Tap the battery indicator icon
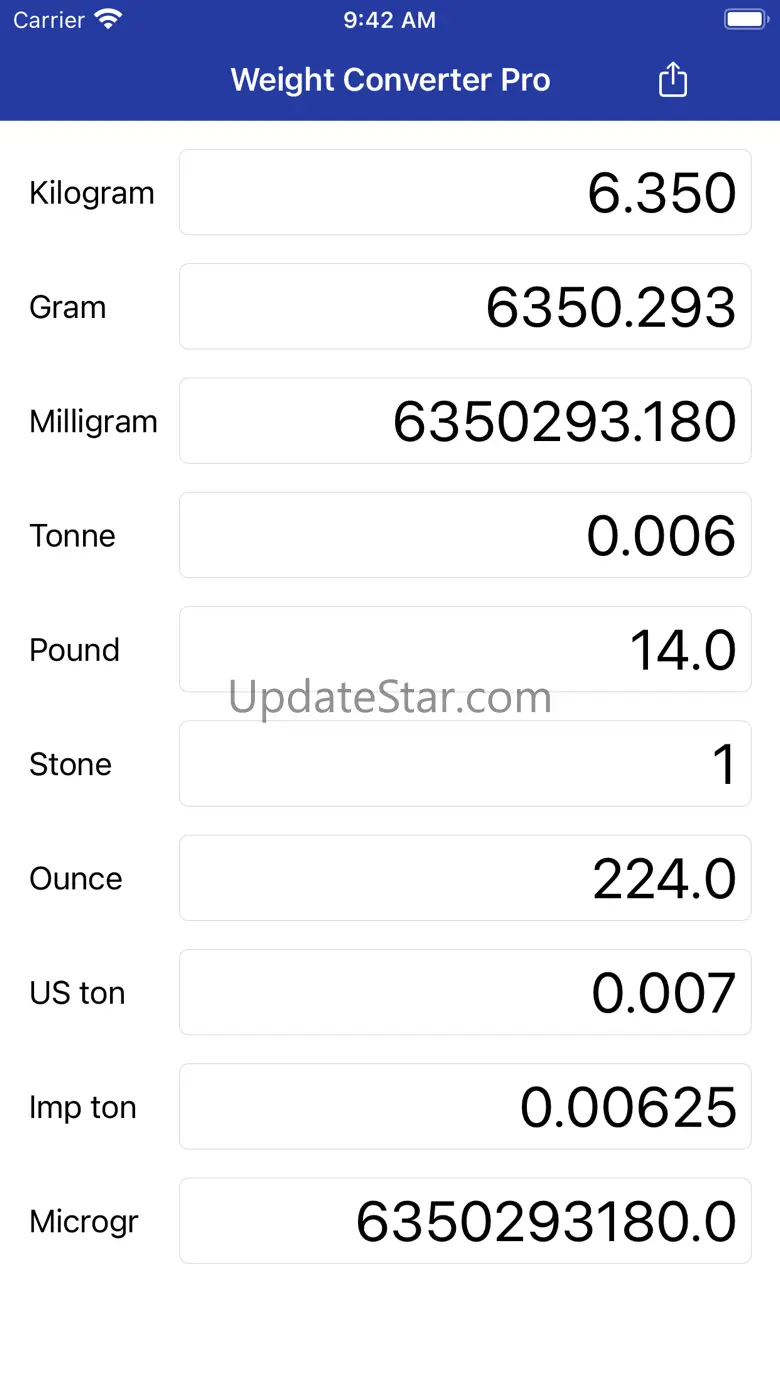Image resolution: width=780 pixels, height=1387 pixels. click(745, 20)
